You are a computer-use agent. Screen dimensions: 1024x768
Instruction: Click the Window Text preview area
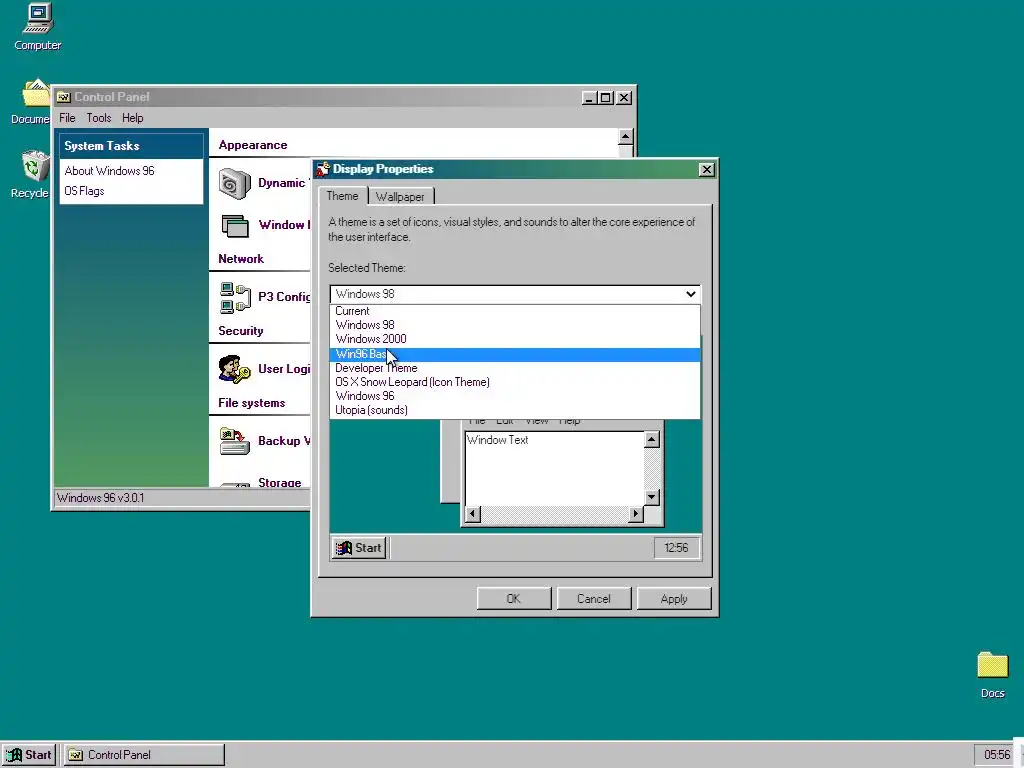click(x=554, y=468)
